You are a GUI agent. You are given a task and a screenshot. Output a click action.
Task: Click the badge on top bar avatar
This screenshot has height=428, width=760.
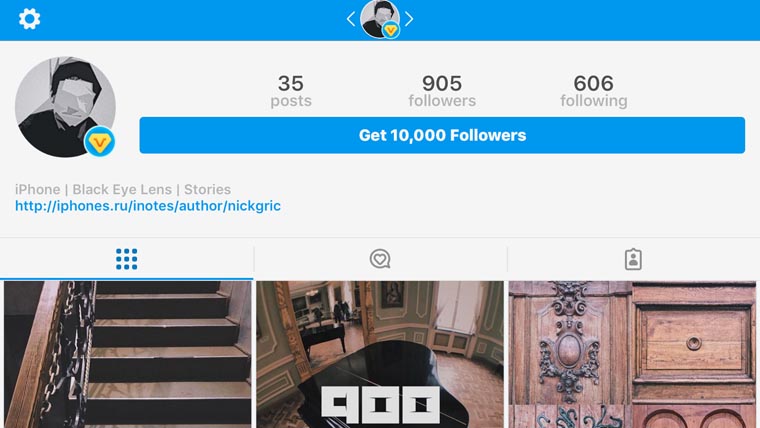point(391,30)
